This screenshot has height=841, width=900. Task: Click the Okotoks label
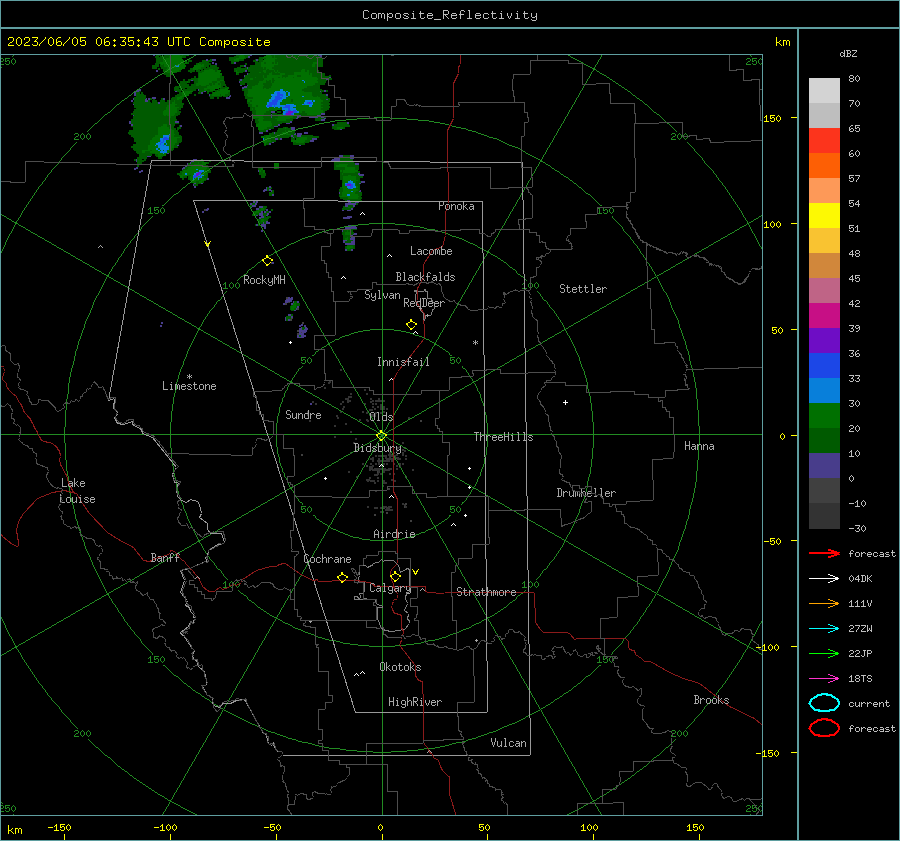pyautogui.click(x=400, y=667)
